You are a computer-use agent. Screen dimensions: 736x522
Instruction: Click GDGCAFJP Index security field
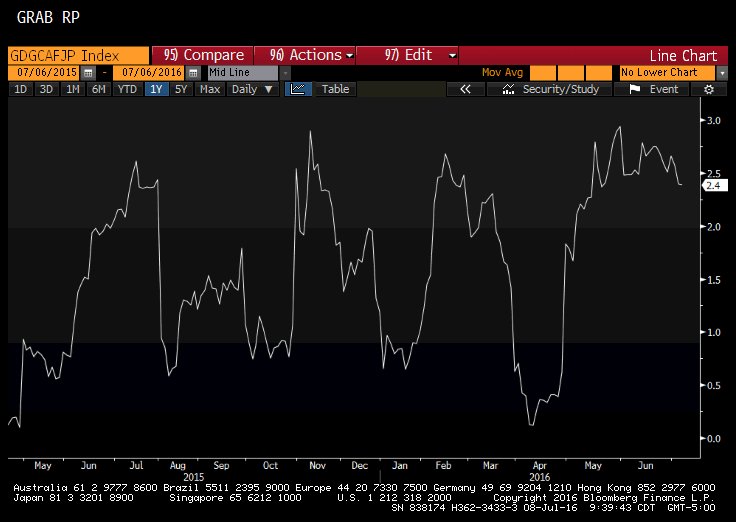[x=78, y=56]
